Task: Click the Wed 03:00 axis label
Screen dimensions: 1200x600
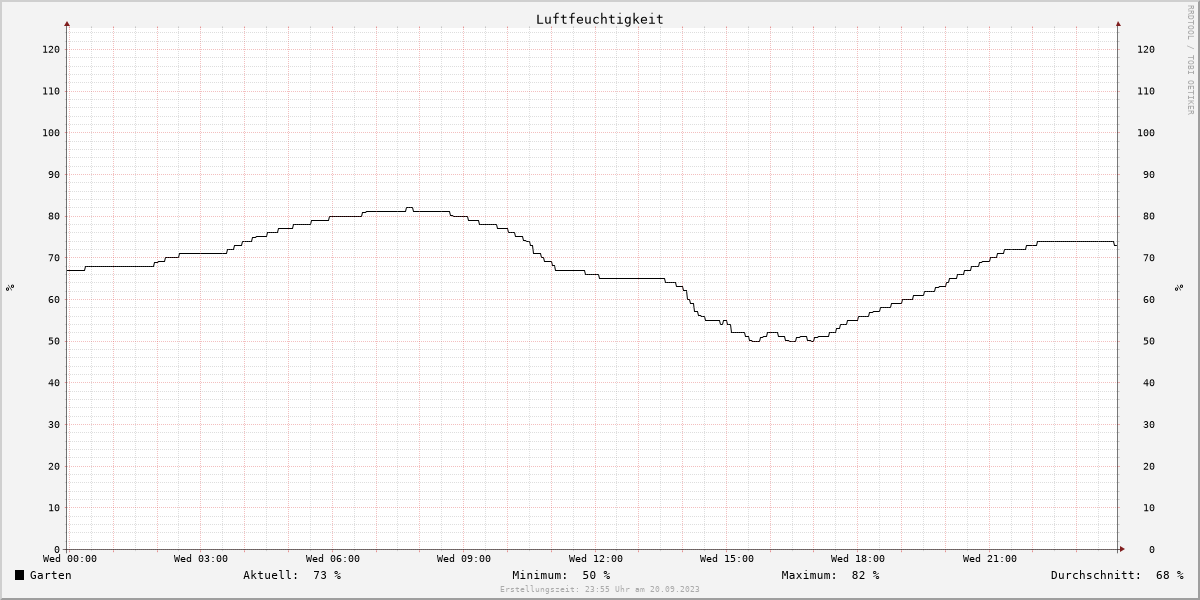Action: 201,559
